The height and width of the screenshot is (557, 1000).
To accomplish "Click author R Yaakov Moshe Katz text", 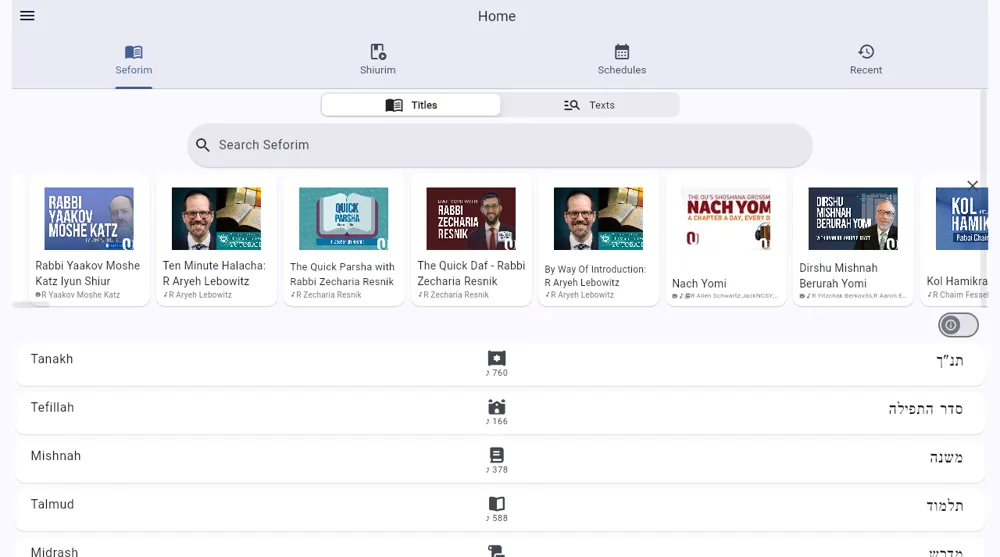I will click(80, 295).
